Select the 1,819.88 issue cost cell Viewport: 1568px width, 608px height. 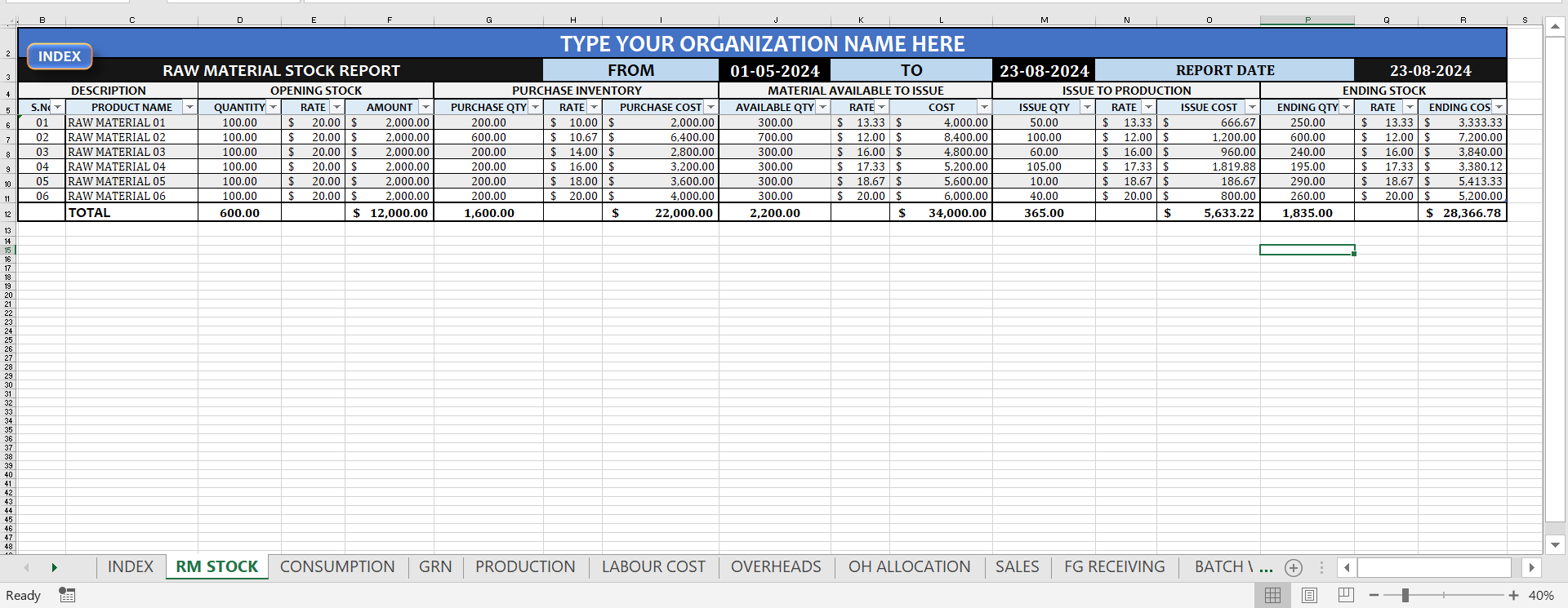tap(1208, 166)
